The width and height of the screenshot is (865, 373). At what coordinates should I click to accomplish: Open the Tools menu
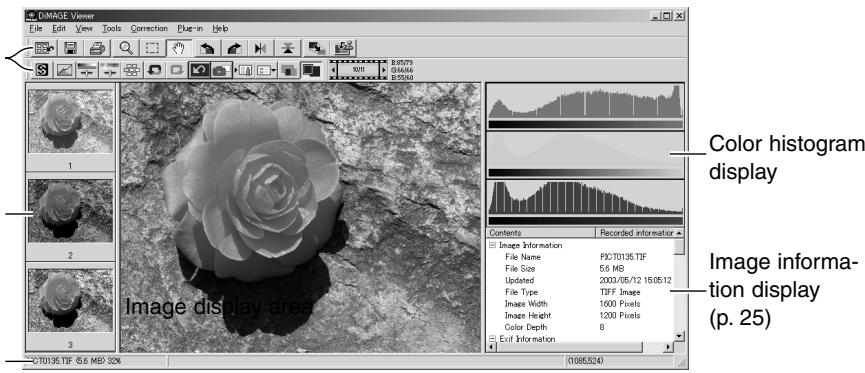[112, 28]
